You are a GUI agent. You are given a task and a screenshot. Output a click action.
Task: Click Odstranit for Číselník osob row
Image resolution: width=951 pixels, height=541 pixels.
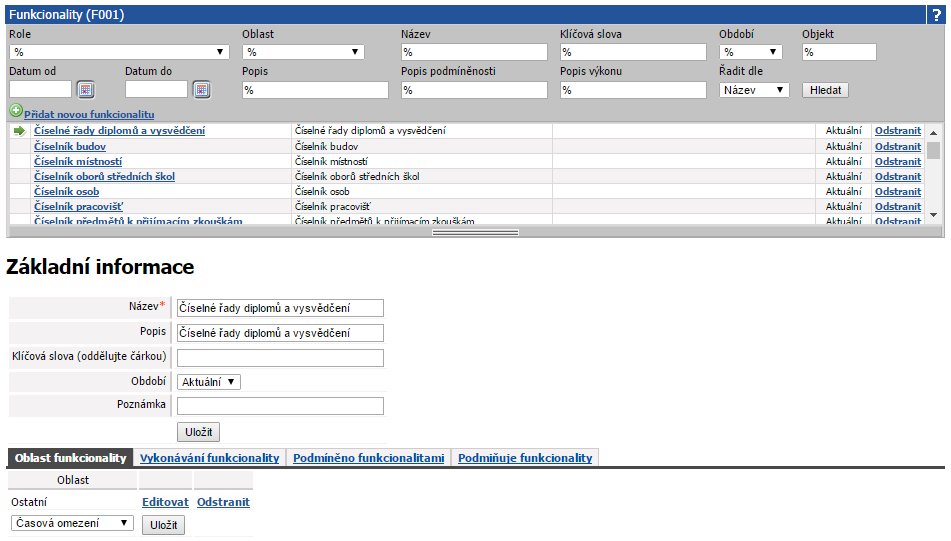pyautogui.click(x=898, y=192)
